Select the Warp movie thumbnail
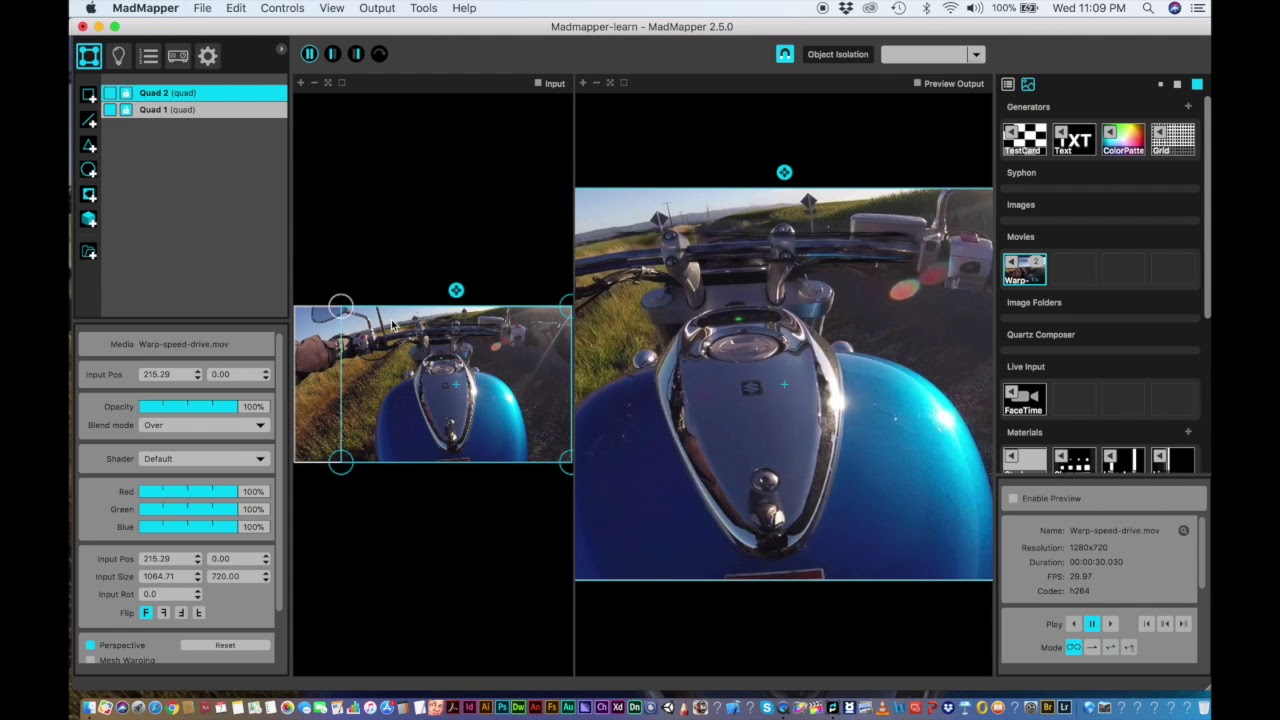Screen dimensions: 1280x720 point(1025,269)
